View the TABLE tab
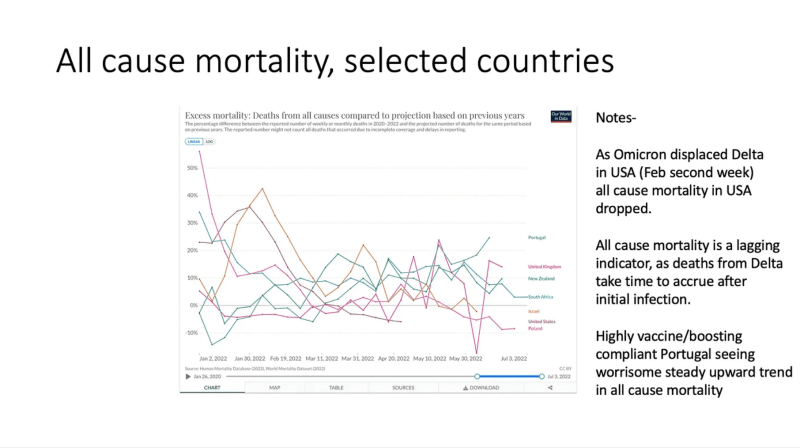The image size is (800, 448). (336, 388)
